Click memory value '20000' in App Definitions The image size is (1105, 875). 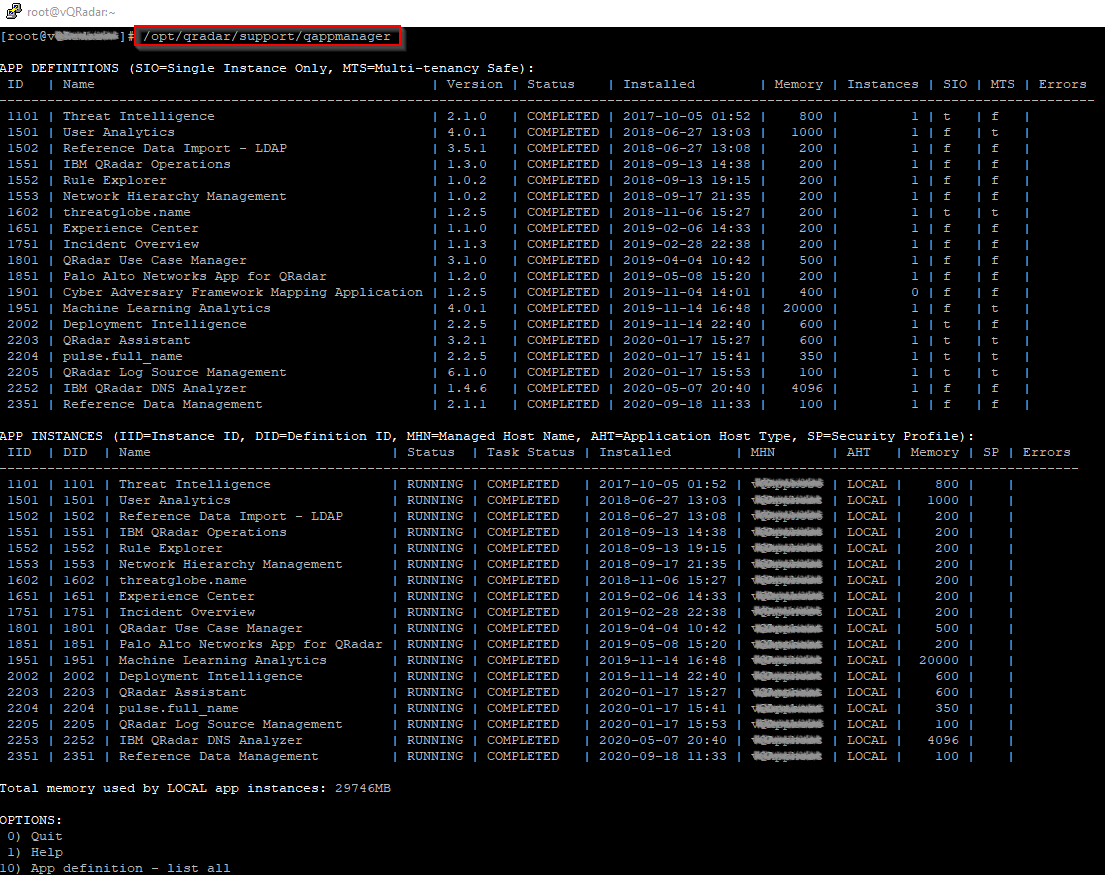pyautogui.click(x=803, y=309)
